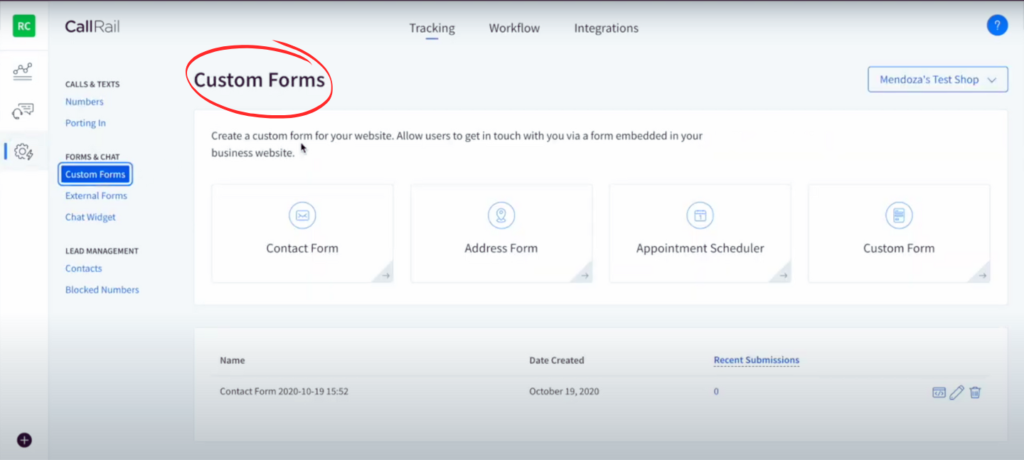This screenshot has height=460, width=1024.
Task: Choose the Custom Form card
Action: 899,233
